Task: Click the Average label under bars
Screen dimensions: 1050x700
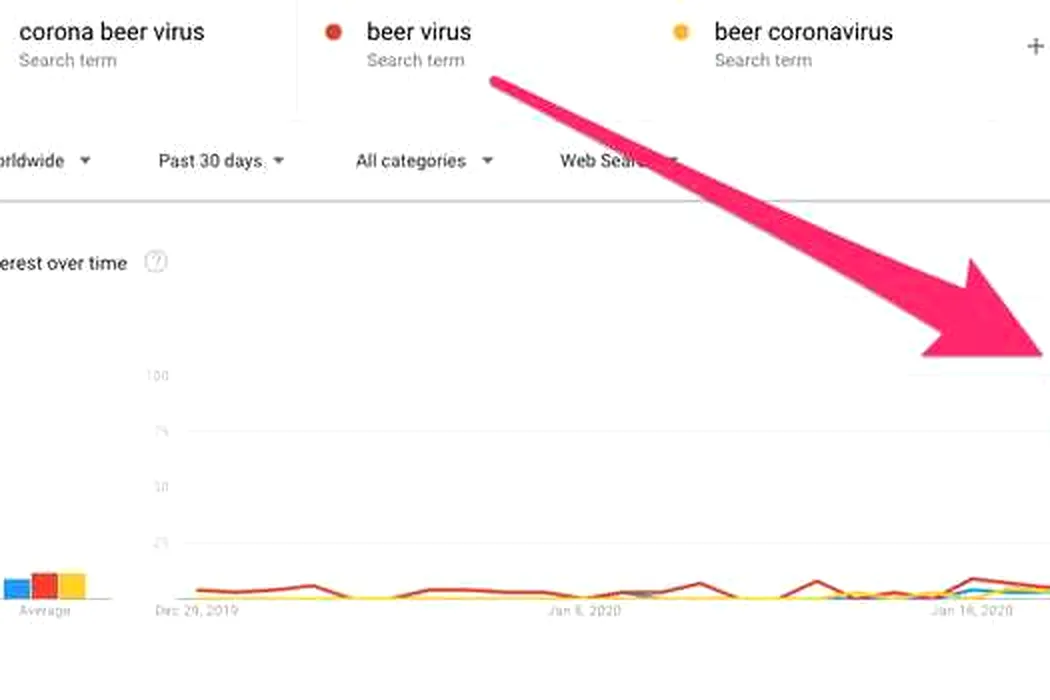Action: point(45,610)
